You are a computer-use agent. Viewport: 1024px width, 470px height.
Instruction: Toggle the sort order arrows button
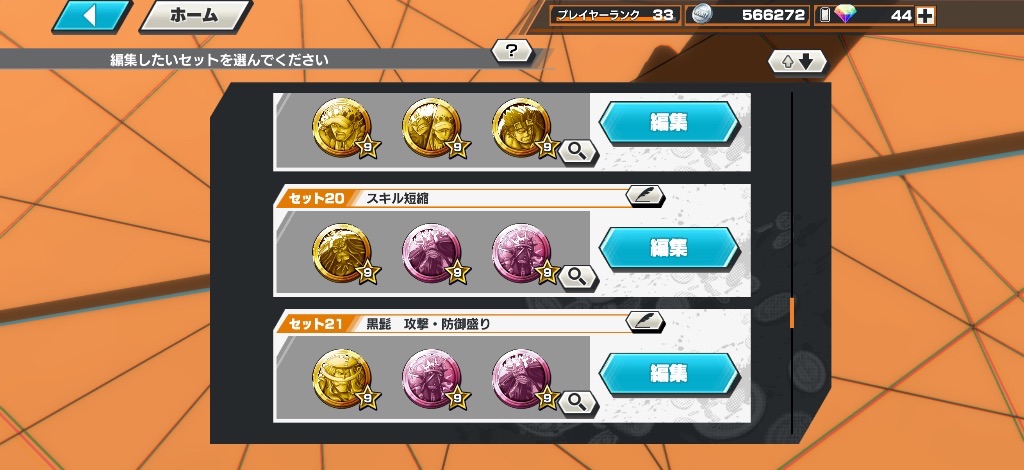[797, 61]
